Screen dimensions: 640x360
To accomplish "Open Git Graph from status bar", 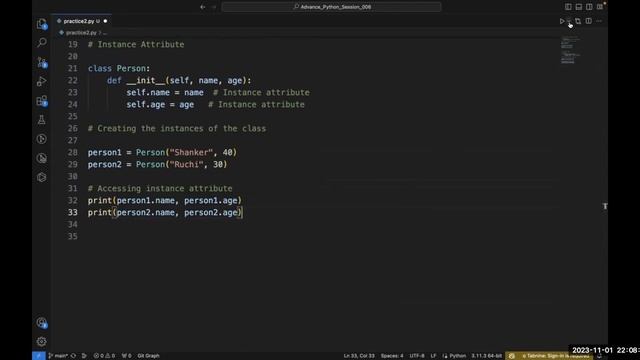I will pyautogui.click(x=149, y=356).
